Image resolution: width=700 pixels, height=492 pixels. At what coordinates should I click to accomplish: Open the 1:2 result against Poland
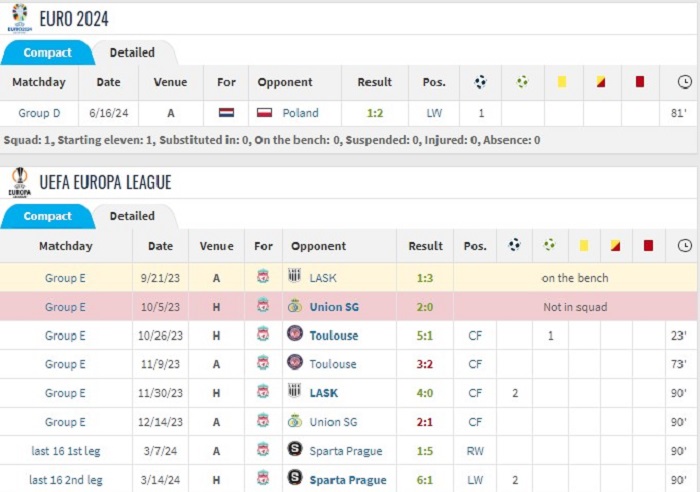click(x=375, y=113)
